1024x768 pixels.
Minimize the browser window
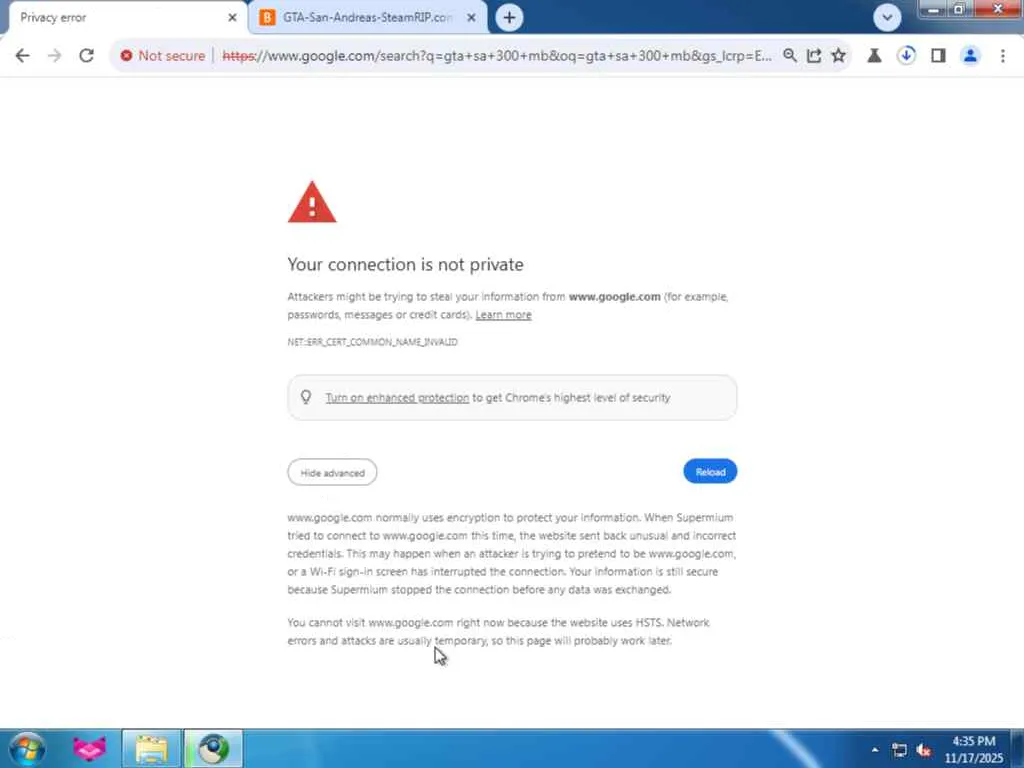point(933,9)
